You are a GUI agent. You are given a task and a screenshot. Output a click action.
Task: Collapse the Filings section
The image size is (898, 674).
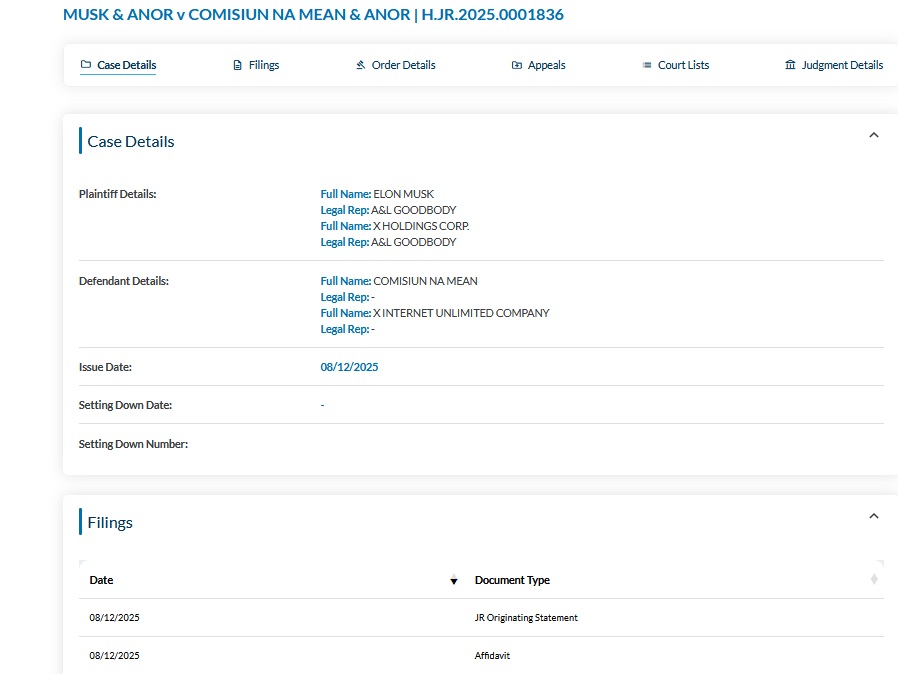(x=874, y=516)
